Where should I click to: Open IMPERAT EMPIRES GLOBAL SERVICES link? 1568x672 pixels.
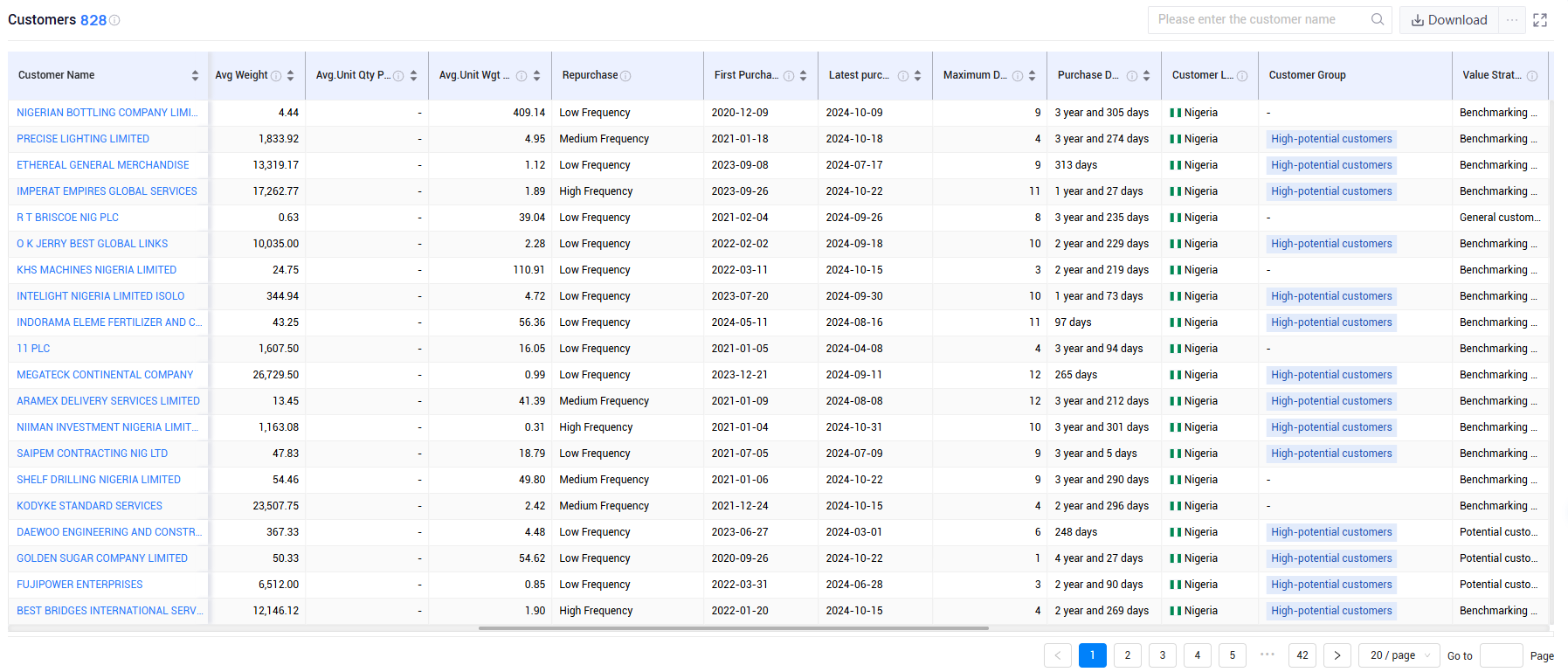pos(107,191)
